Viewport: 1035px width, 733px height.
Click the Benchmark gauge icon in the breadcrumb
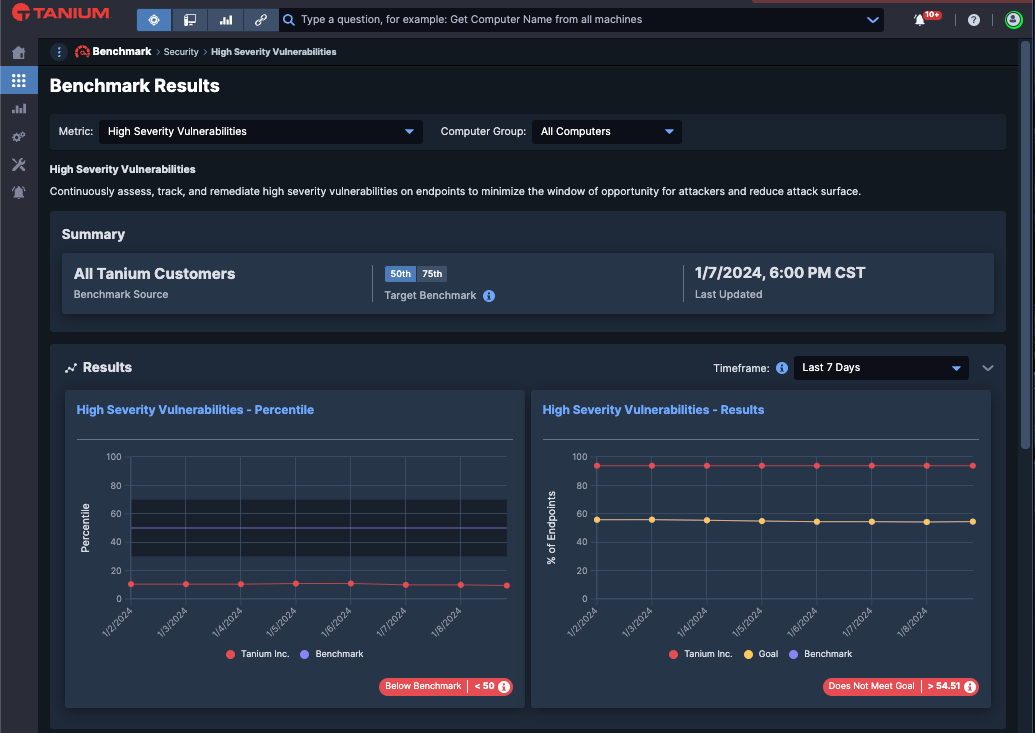[82, 52]
